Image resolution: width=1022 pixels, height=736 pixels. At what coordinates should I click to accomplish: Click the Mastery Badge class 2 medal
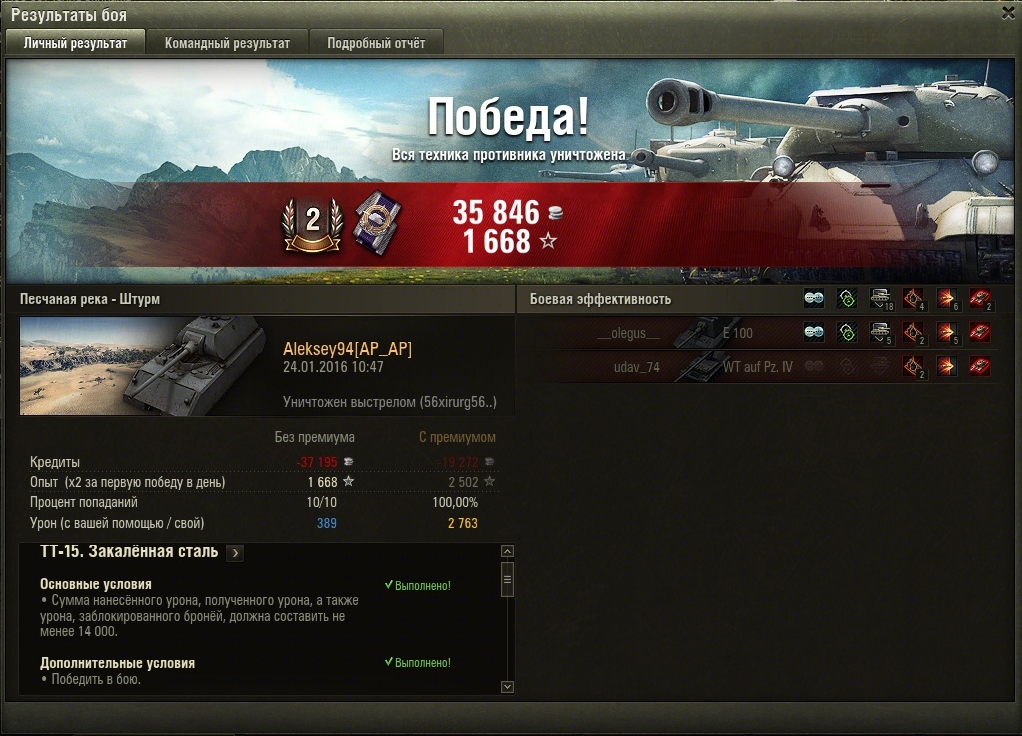coord(313,224)
